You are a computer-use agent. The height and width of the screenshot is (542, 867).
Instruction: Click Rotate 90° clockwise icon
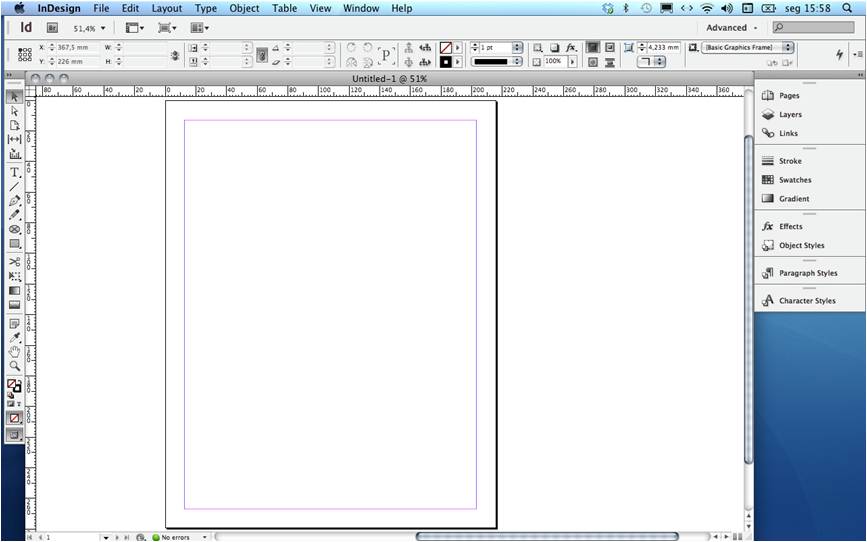point(351,48)
